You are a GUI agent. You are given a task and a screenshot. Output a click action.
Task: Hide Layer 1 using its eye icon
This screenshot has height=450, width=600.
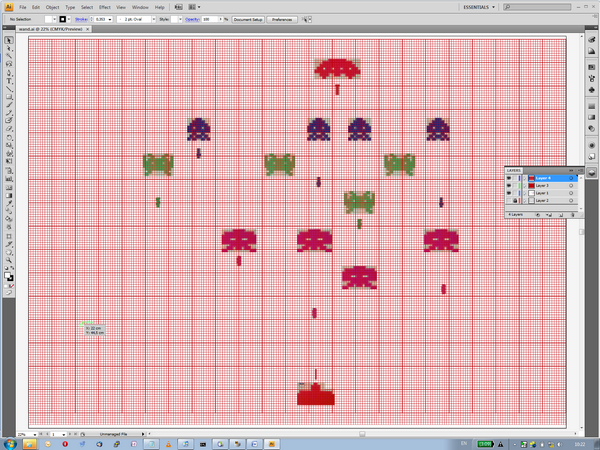coord(509,193)
